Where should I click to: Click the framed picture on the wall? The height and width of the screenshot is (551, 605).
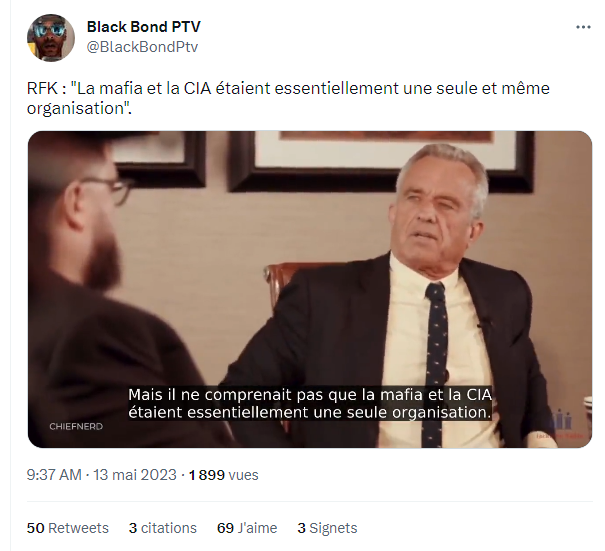click(382, 160)
